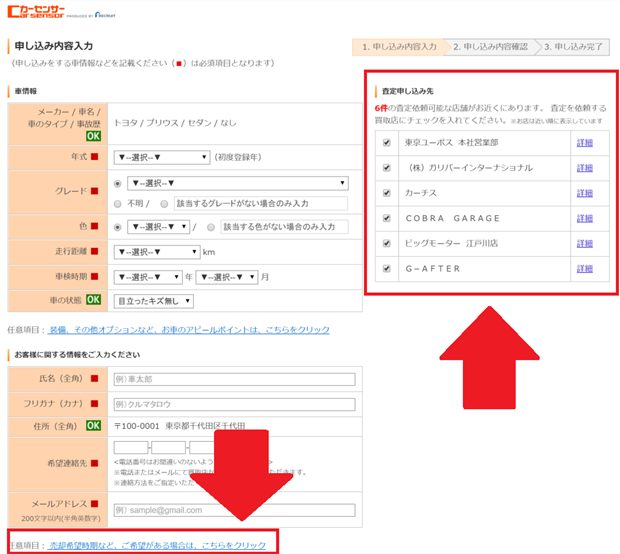Screen dimensions: 620x554
Task: Select the manual color entry radio button
Action: (x=211, y=227)
